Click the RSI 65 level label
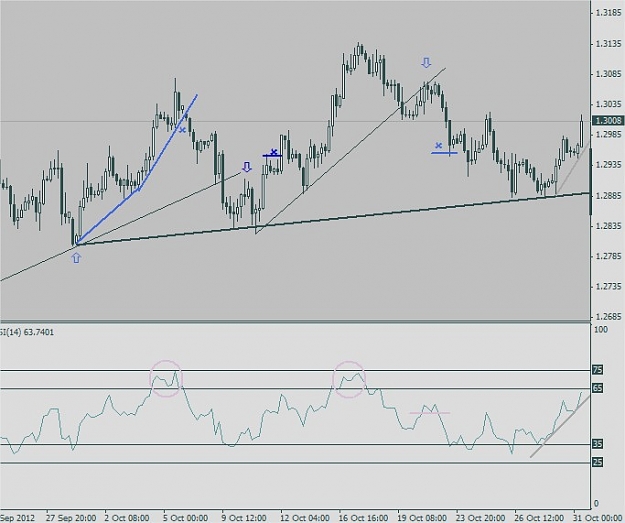This screenshot has width=625, height=523. [x=597, y=388]
